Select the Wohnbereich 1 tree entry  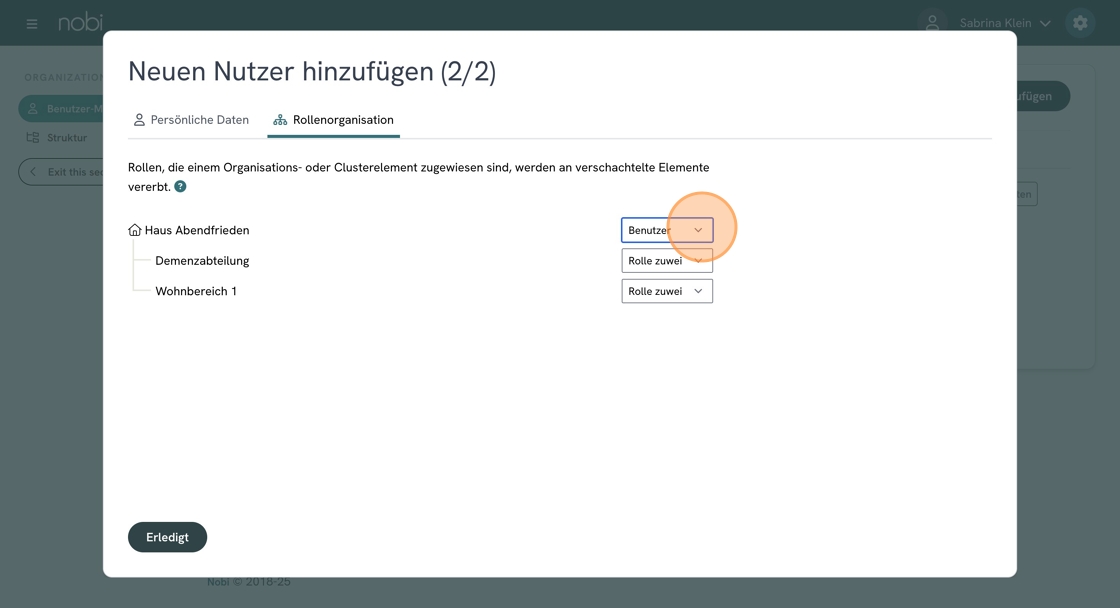point(196,291)
